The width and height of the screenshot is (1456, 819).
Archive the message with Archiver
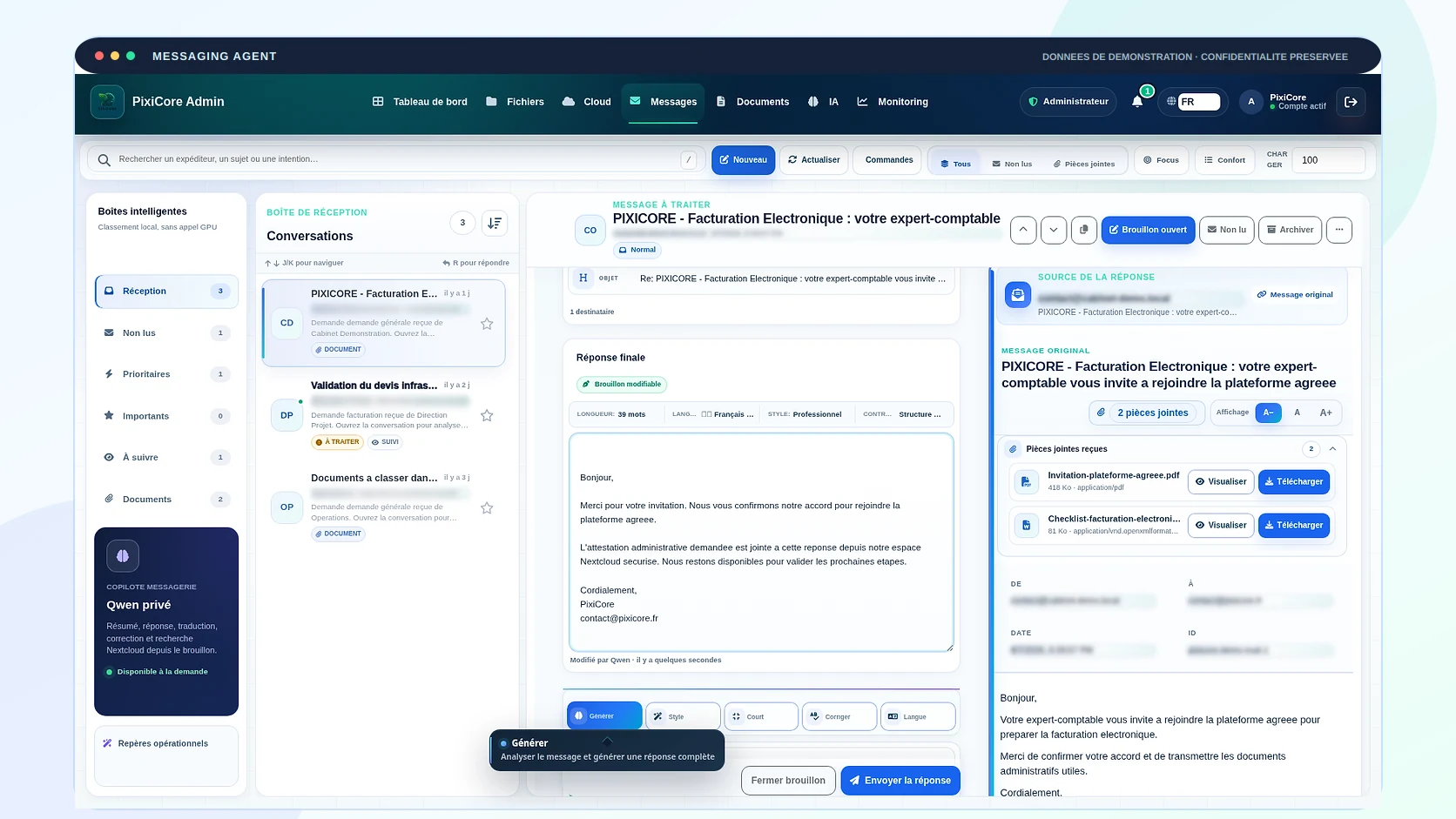point(1290,230)
